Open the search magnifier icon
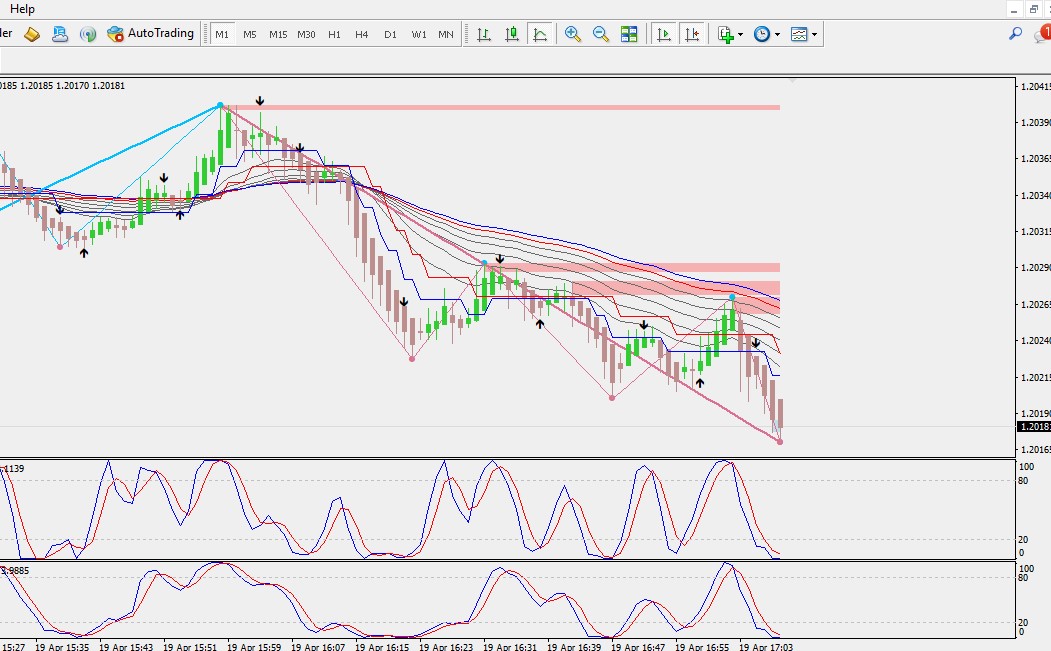Screen dimensions: 1051x651 click(1015, 34)
